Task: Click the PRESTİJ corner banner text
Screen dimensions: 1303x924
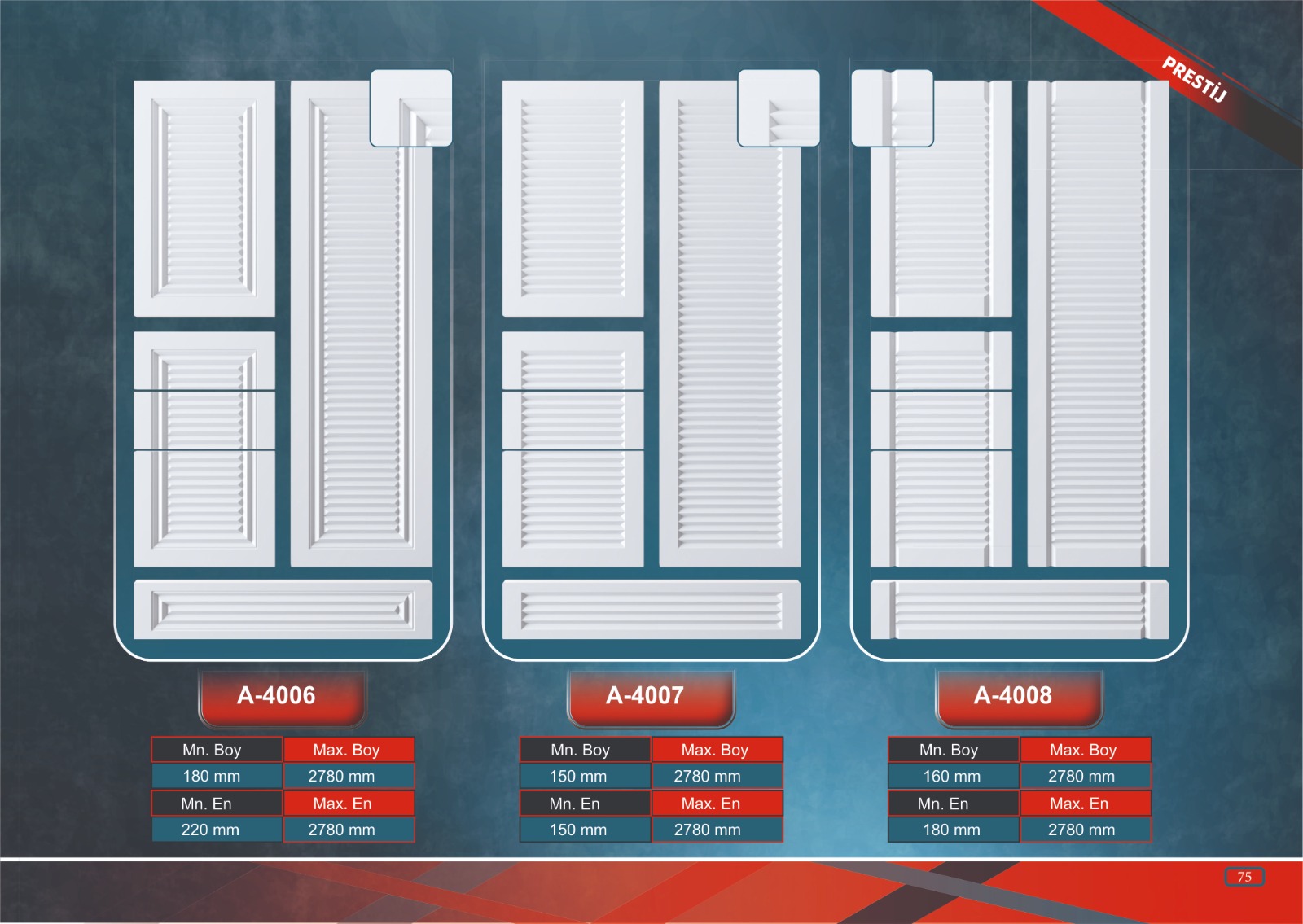Action: 1194,79
